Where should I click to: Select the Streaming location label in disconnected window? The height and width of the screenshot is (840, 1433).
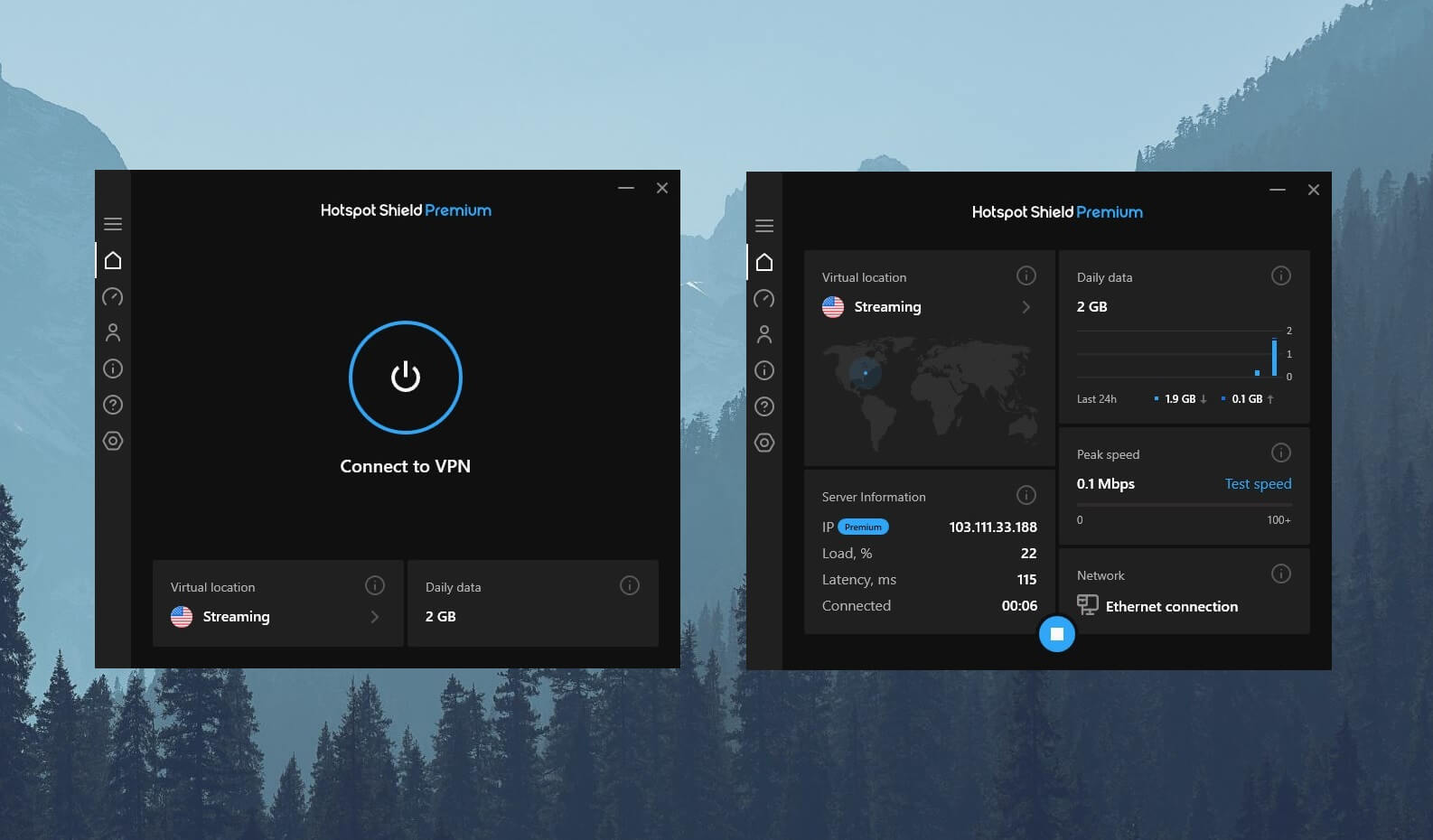point(236,617)
